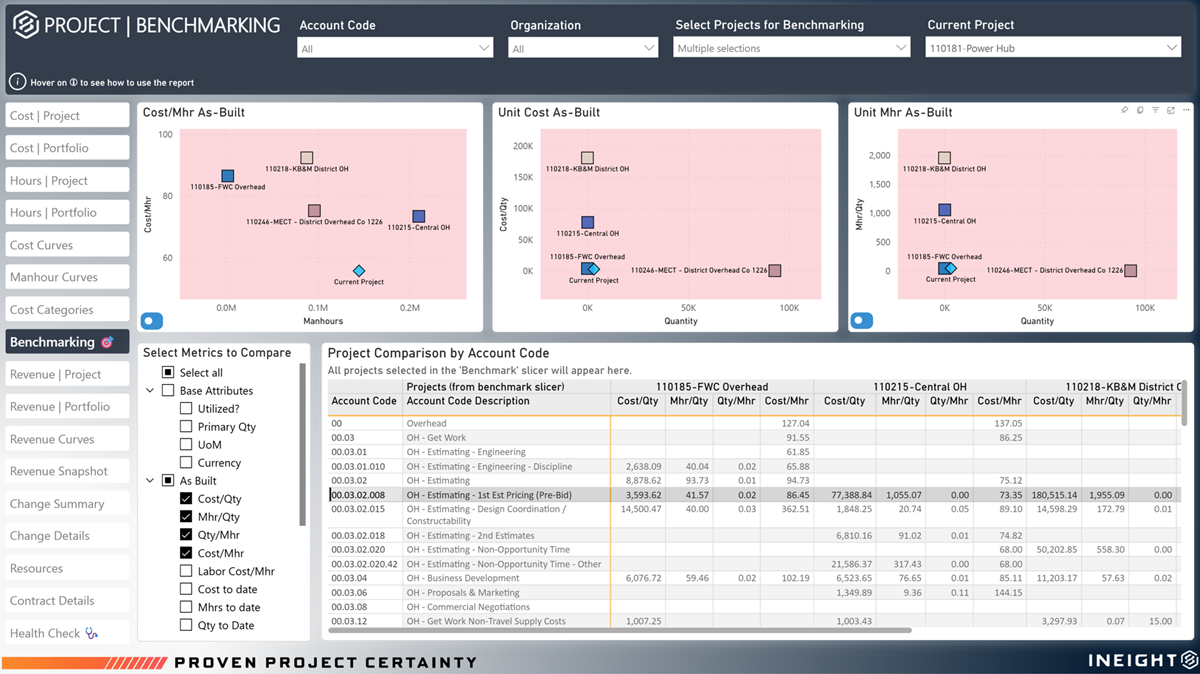
Task: Click the info icon beside the hover hint
Action: (16, 82)
